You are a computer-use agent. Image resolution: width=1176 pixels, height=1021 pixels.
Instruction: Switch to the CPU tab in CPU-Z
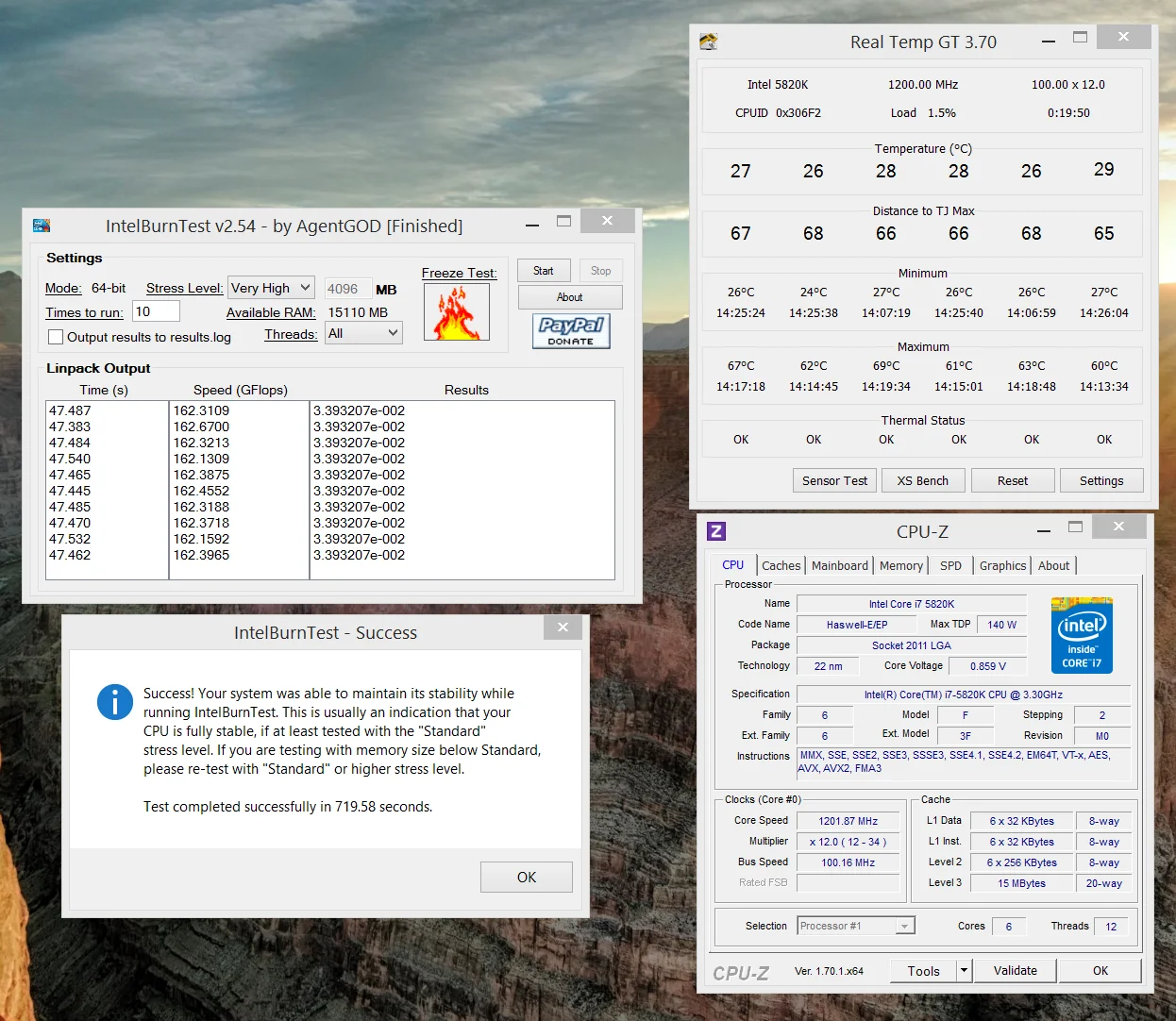click(732, 564)
